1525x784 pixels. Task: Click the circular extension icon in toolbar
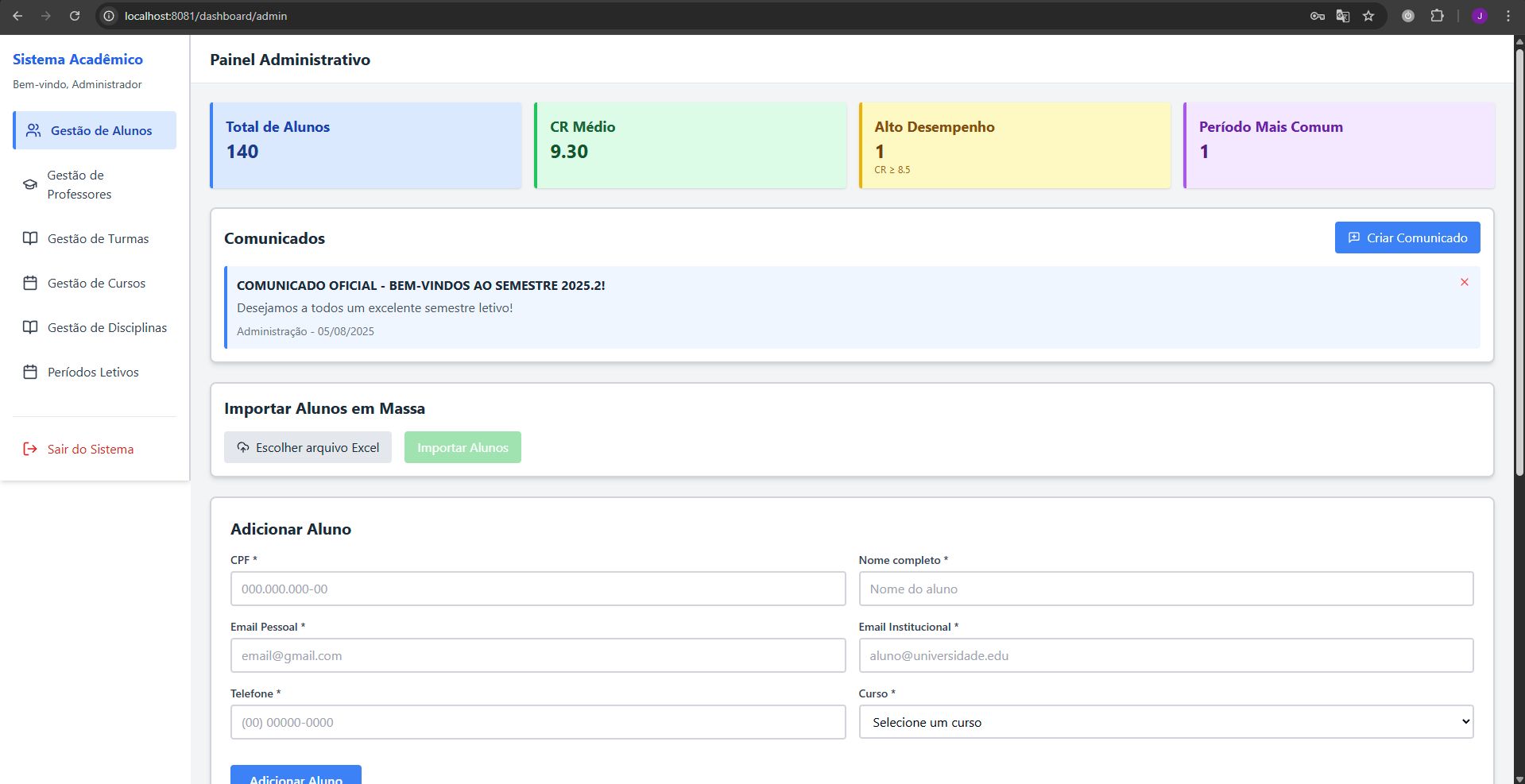pos(1408,16)
